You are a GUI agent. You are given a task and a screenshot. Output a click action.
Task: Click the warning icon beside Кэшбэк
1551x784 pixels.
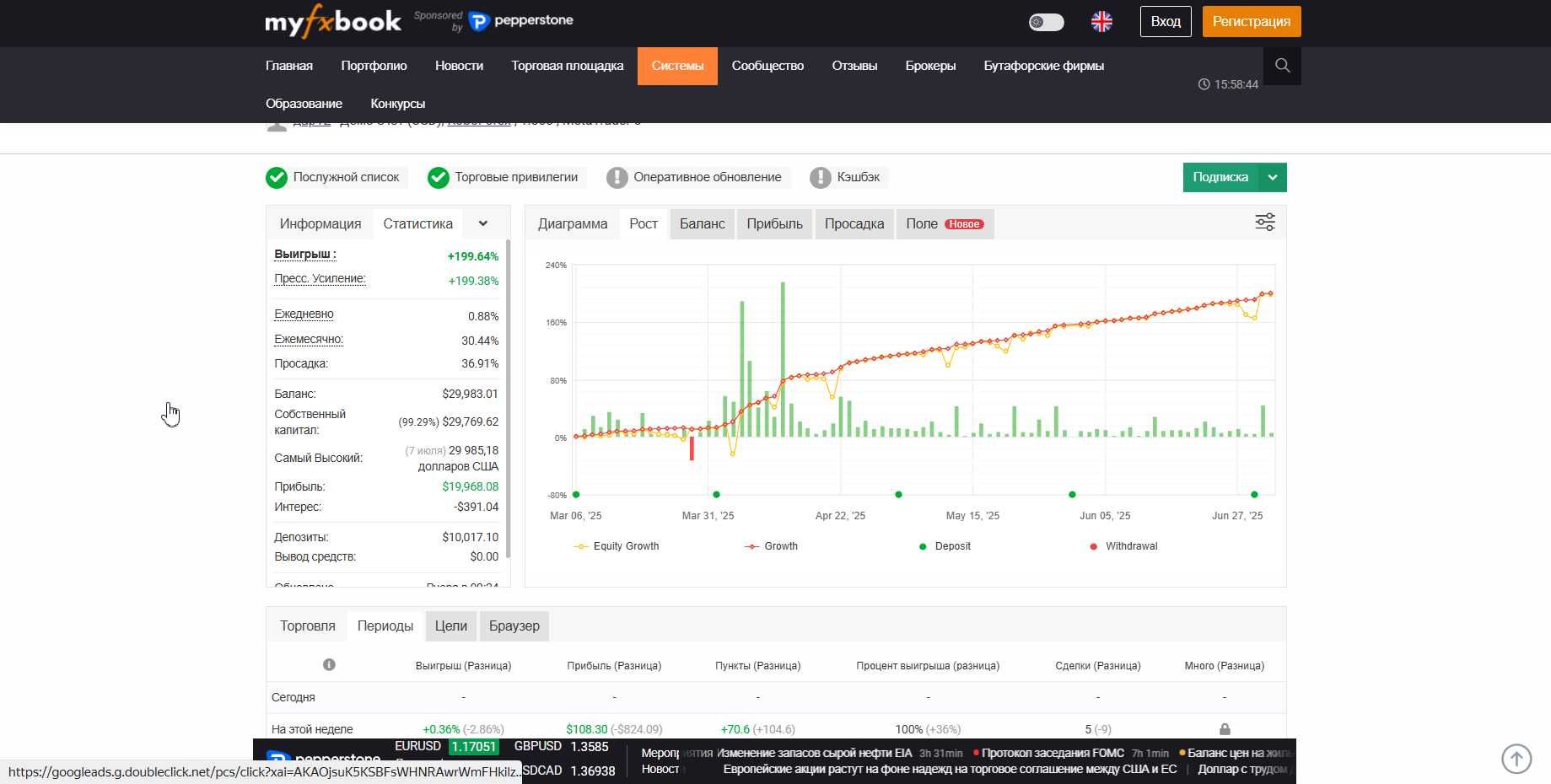click(x=820, y=177)
